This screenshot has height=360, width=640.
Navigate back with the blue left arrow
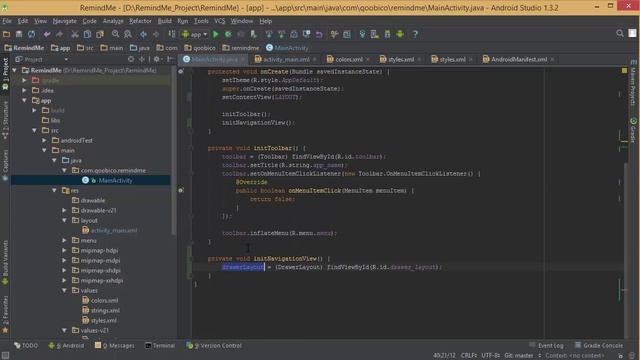pyautogui.click(x=143, y=34)
